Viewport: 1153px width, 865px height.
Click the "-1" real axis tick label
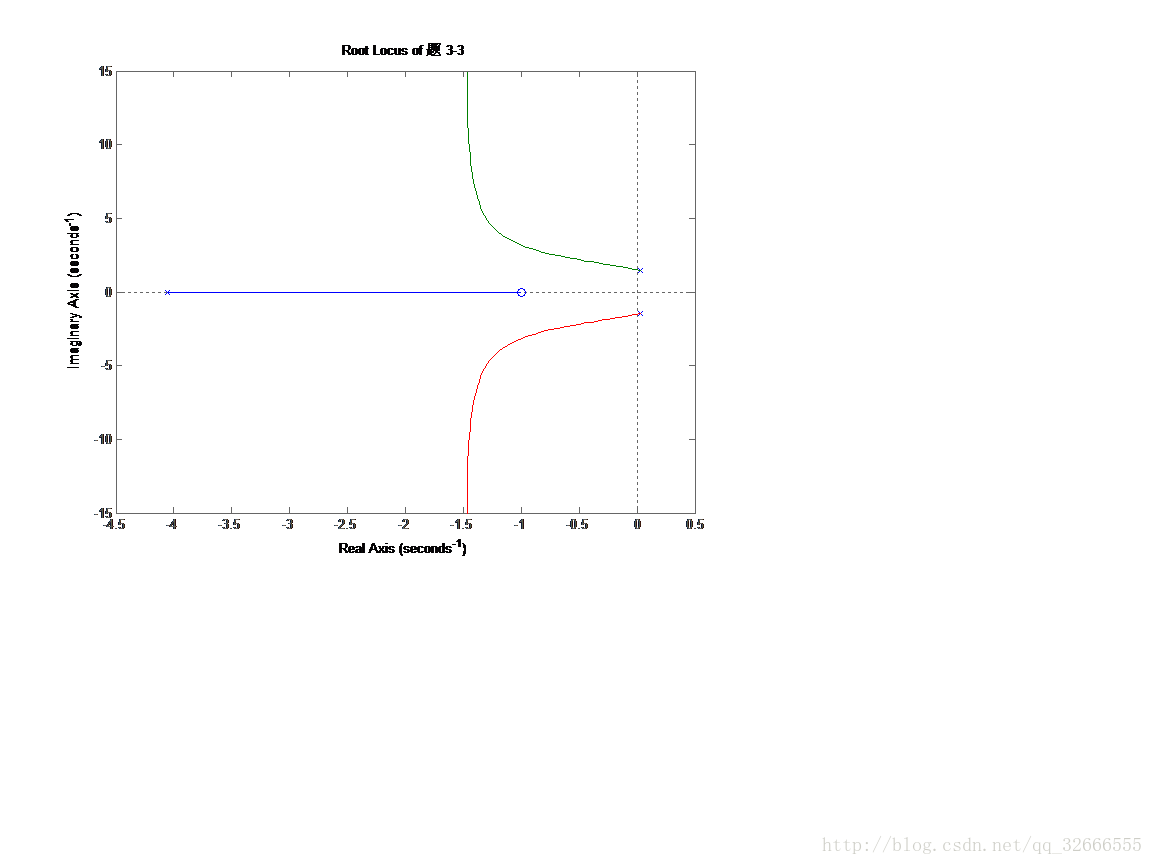(519, 524)
